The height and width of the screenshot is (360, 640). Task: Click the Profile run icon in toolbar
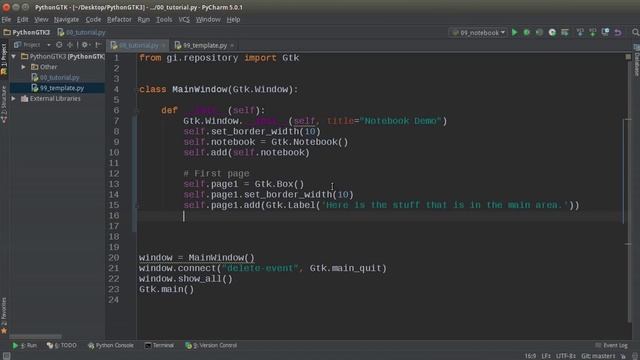pos(552,32)
